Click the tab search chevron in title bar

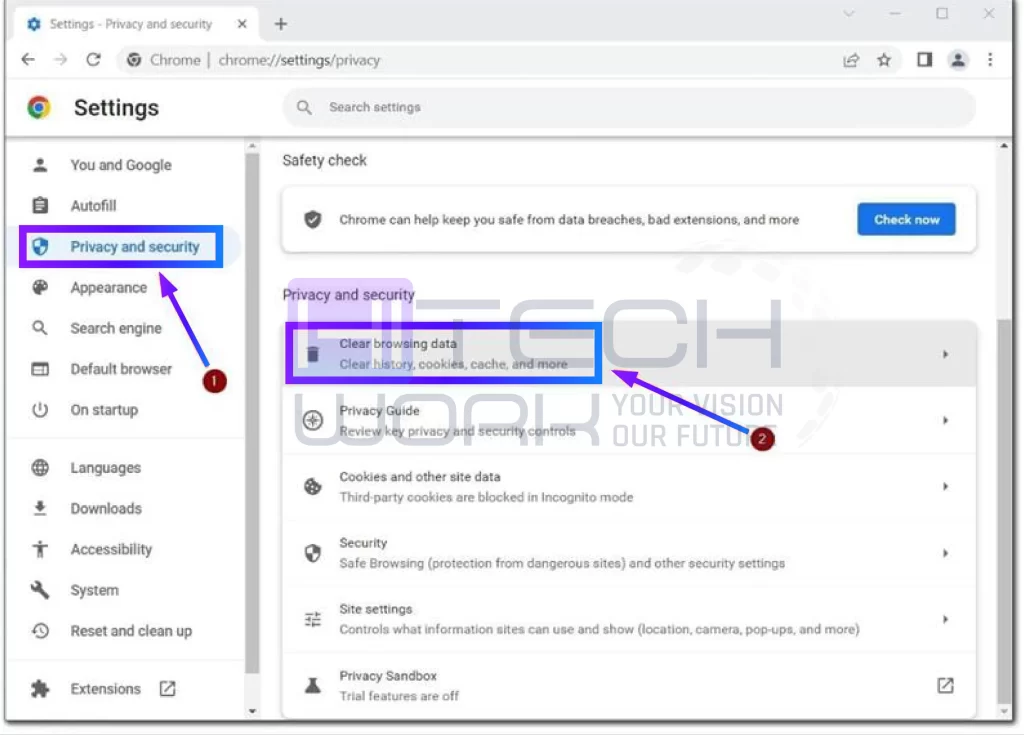click(848, 14)
